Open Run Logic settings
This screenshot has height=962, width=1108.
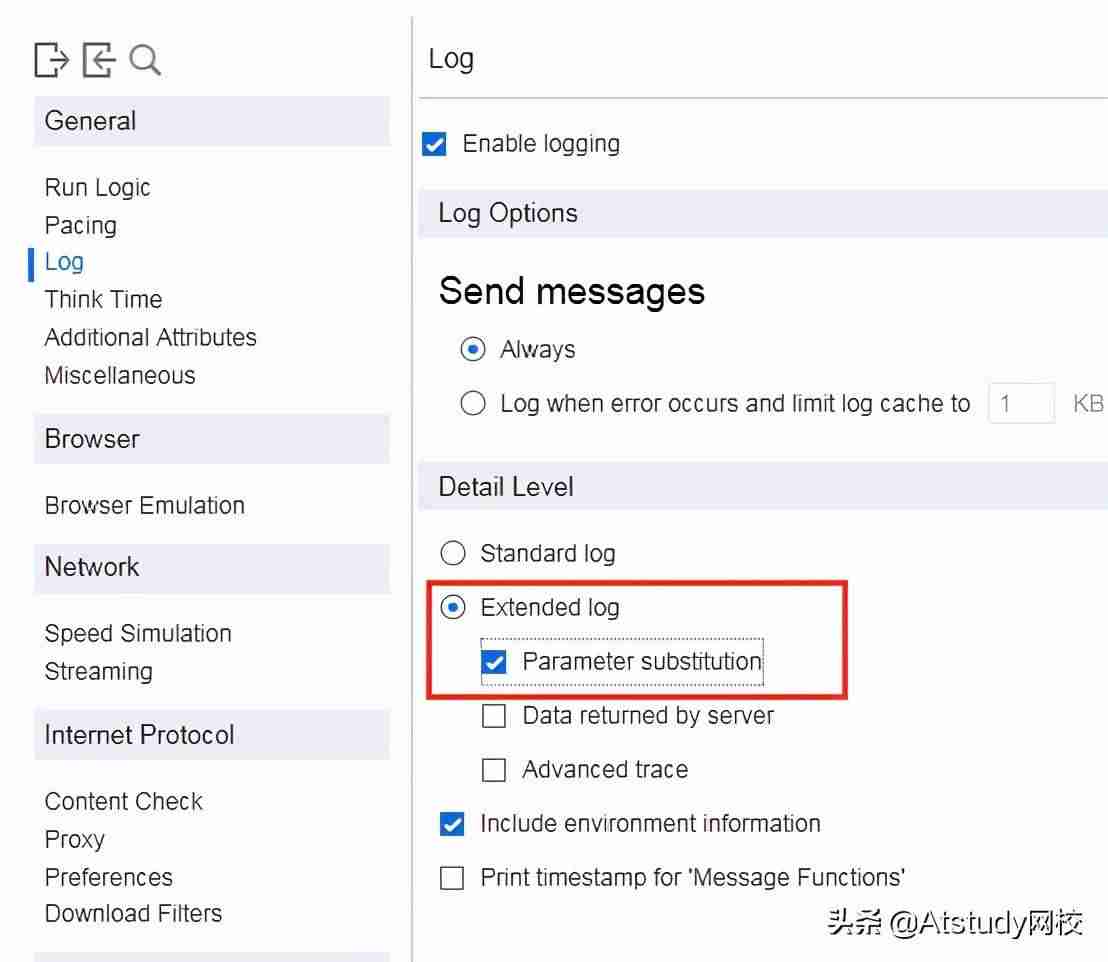coord(98,188)
